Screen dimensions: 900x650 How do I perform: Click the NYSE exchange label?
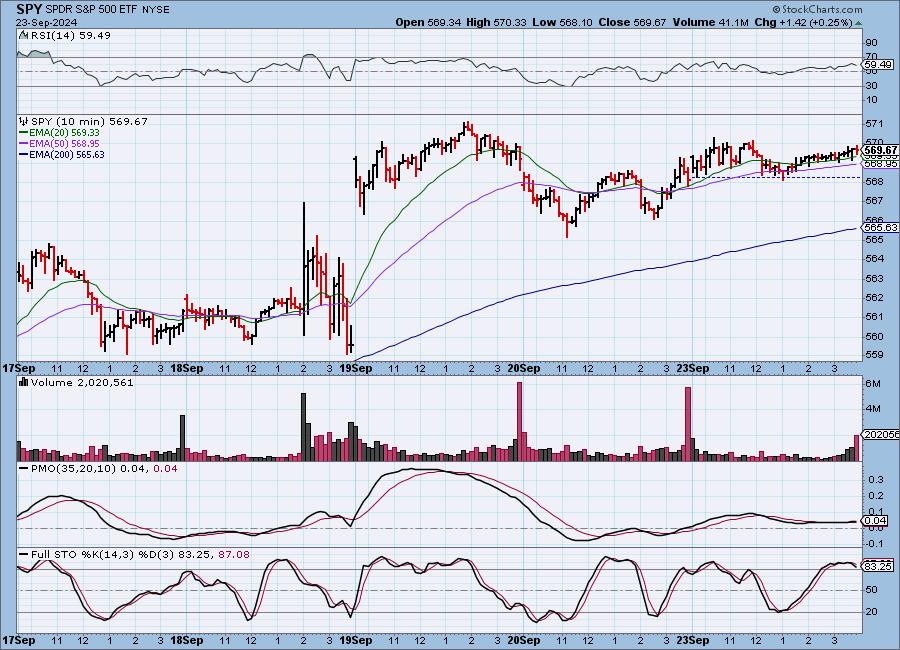click(x=154, y=10)
